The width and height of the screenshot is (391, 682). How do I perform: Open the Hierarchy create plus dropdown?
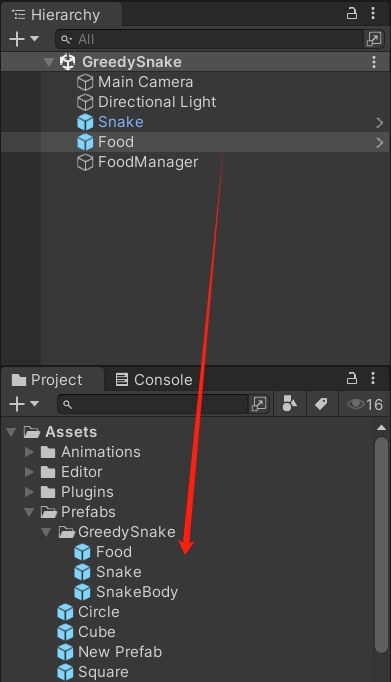tap(24, 39)
